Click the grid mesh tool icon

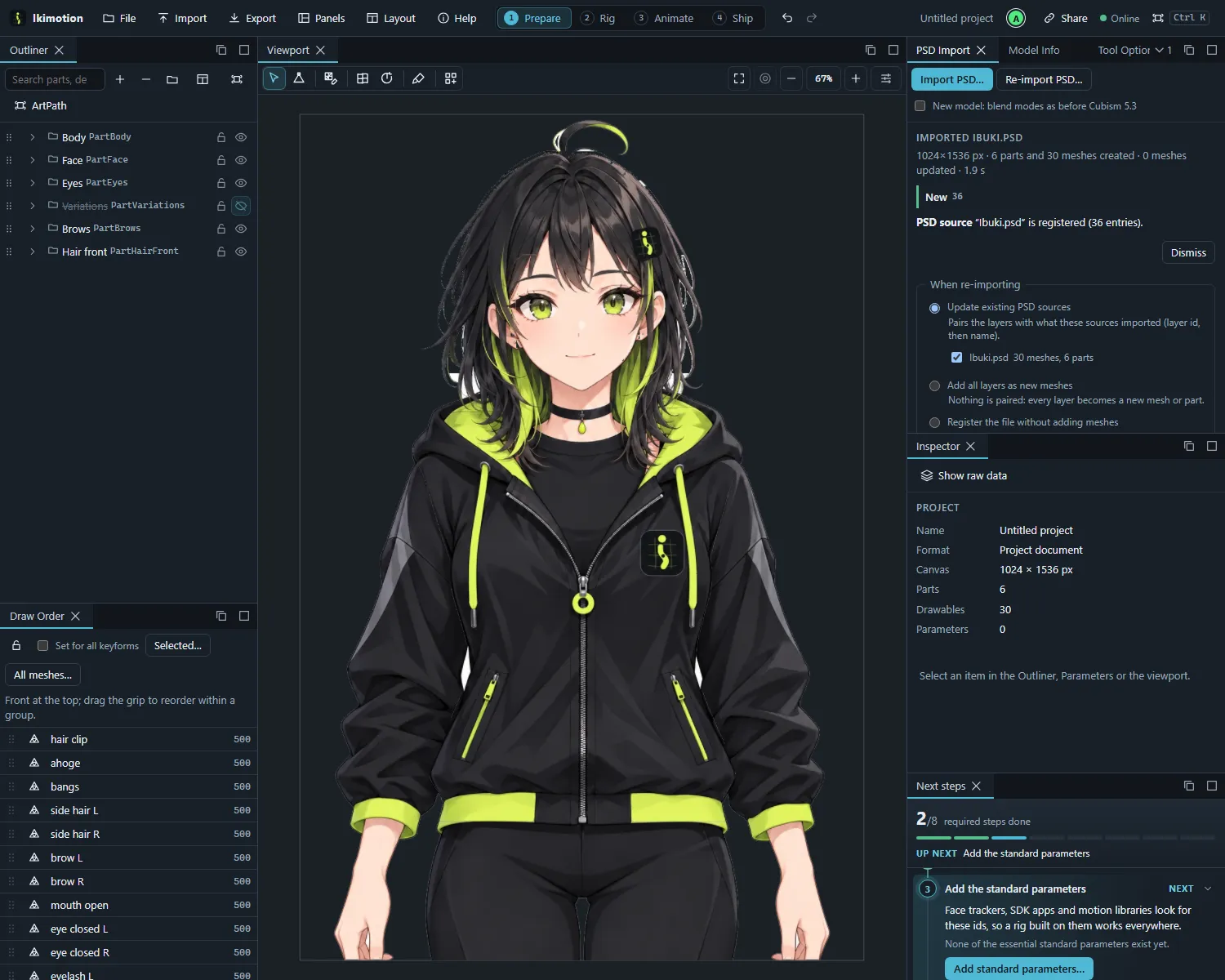(x=363, y=78)
